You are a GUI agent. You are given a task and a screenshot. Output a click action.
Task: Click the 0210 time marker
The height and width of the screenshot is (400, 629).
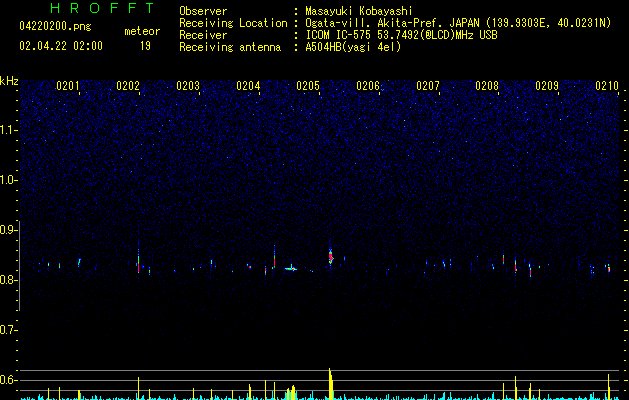(x=607, y=86)
